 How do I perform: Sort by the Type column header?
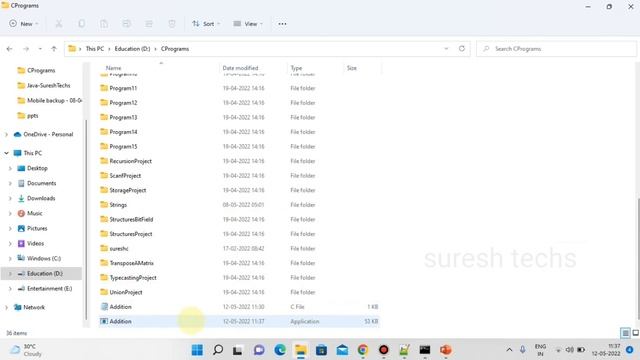point(296,68)
